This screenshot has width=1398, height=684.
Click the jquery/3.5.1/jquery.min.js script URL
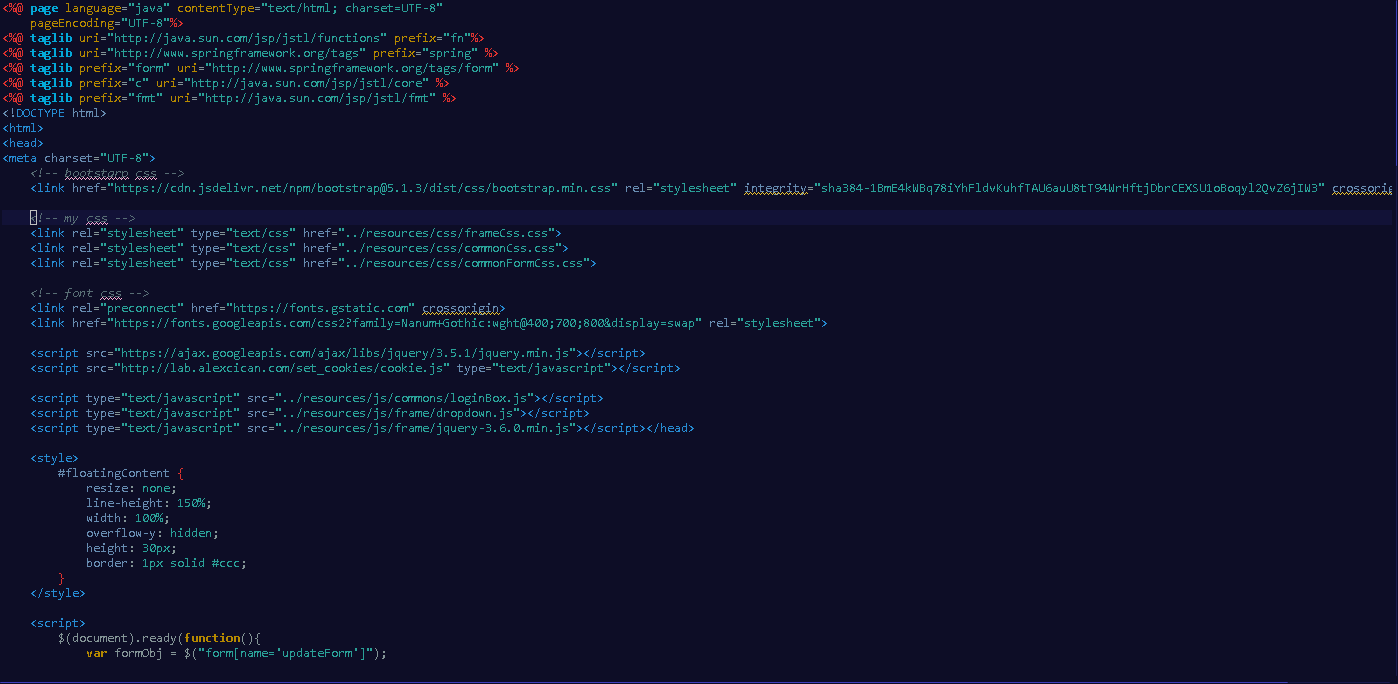coord(345,353)
